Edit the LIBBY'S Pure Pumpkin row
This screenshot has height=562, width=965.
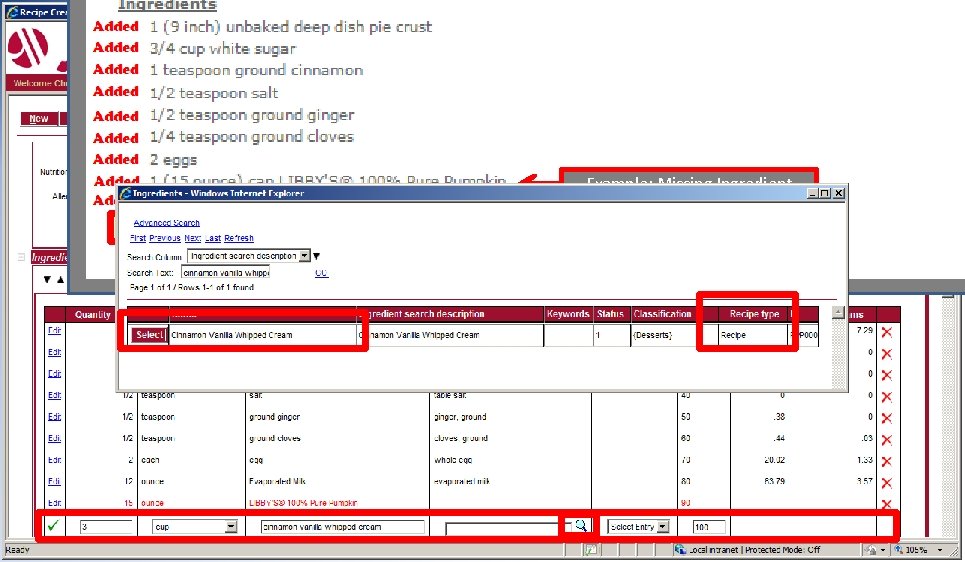pyautogui.click(x=54, y=503)
